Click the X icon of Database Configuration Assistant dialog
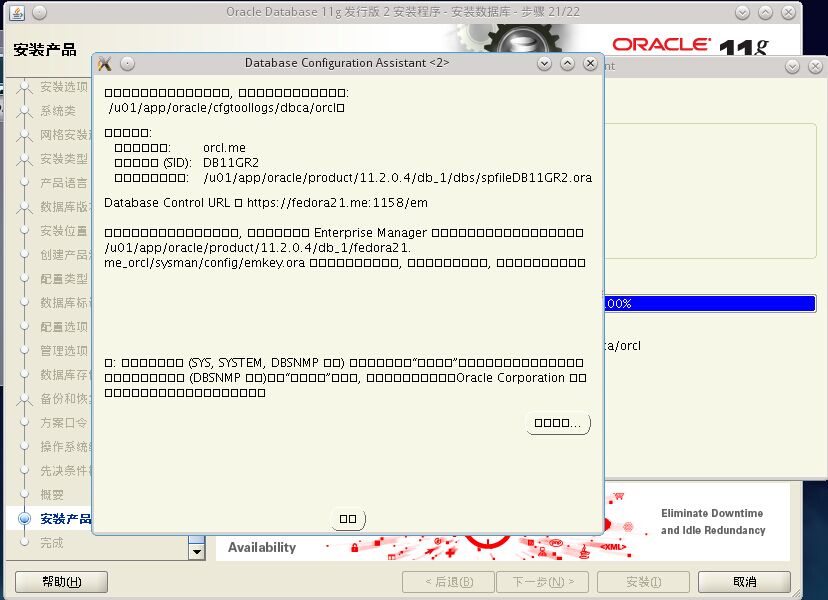The height and width of the screenshot is (600, 828). click(105, 64)
